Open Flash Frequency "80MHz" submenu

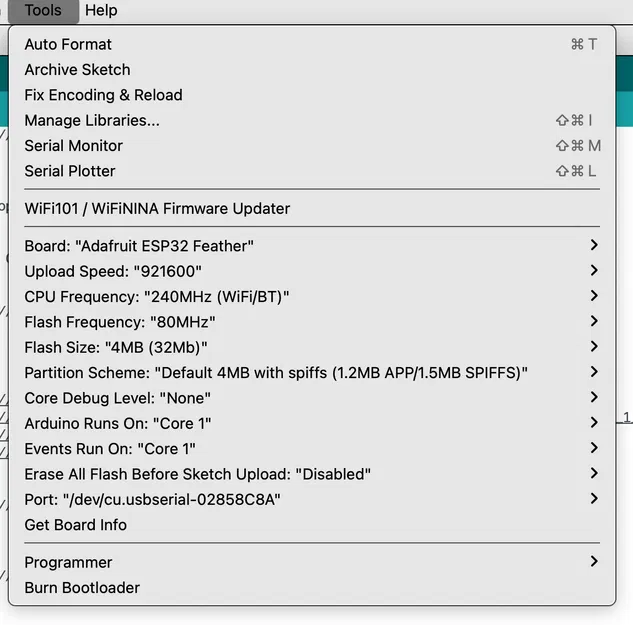[x=120, y=322]
